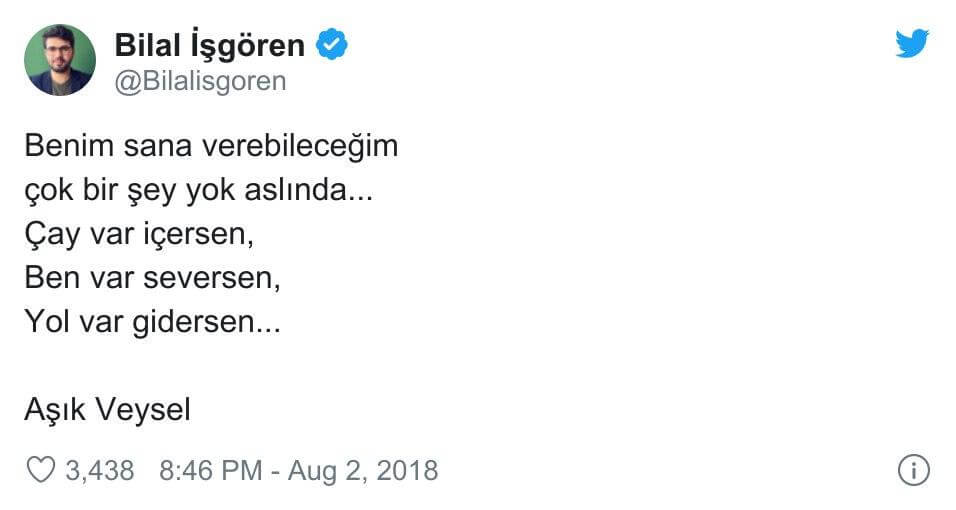Viewport: 956px width, 510px height.
Task: Click the word "Yol" in the tweet
Action: pyautogui.click(x=47, y=323)
